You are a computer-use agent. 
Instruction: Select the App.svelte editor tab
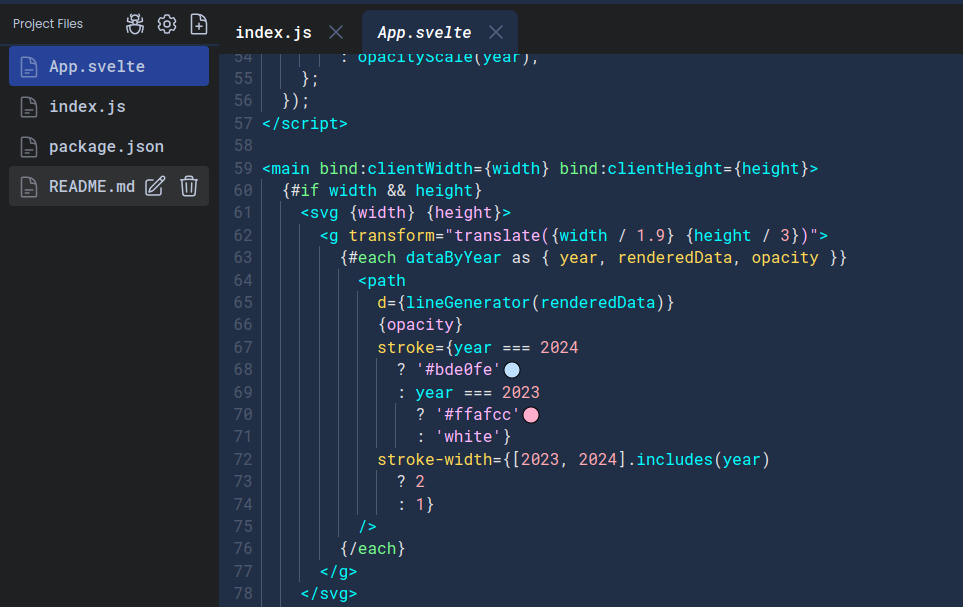click(424, 33)
